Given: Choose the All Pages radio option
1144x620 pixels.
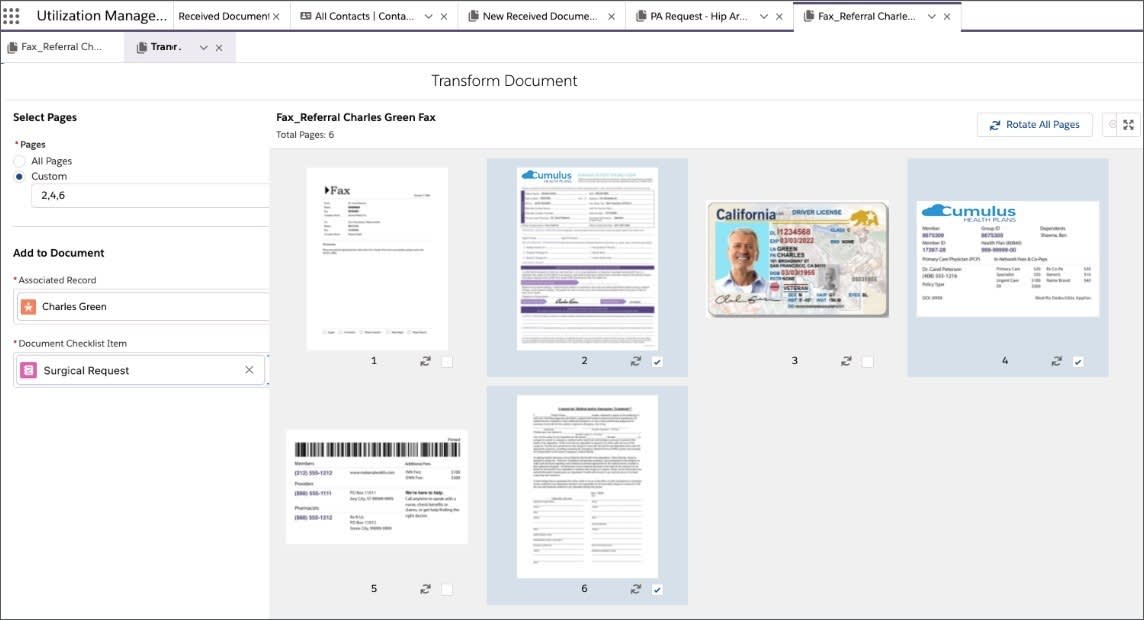Looking at the screenshot, I should (20, 161).
